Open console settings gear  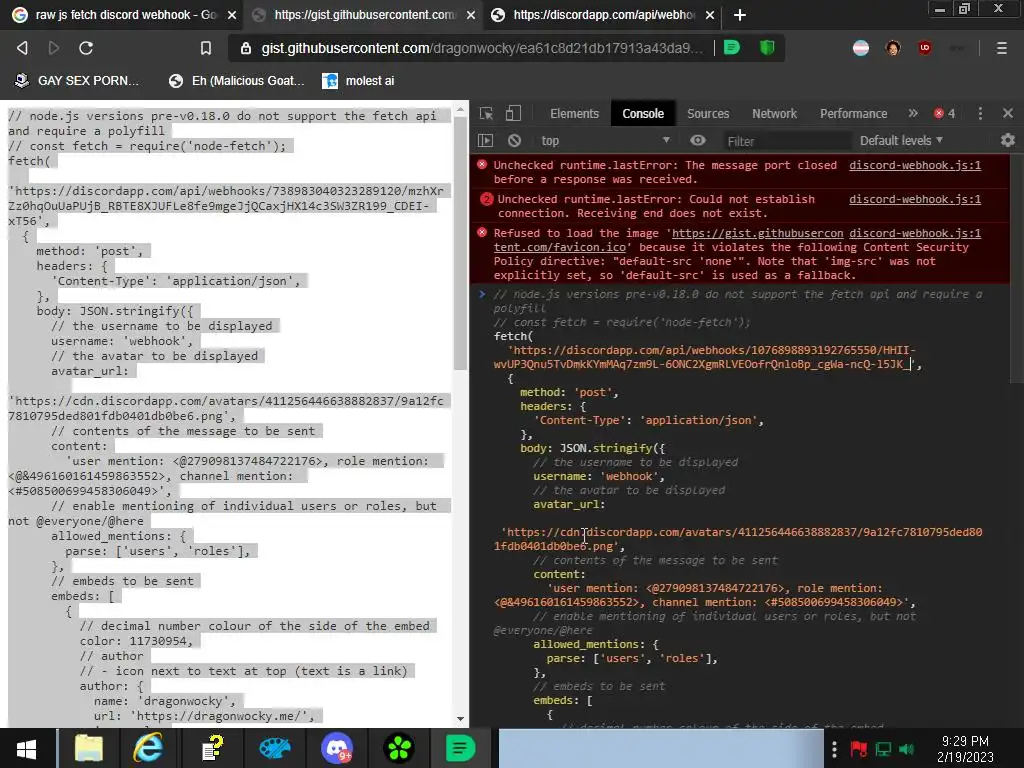pyautogui.click(x=1008, y=140)
